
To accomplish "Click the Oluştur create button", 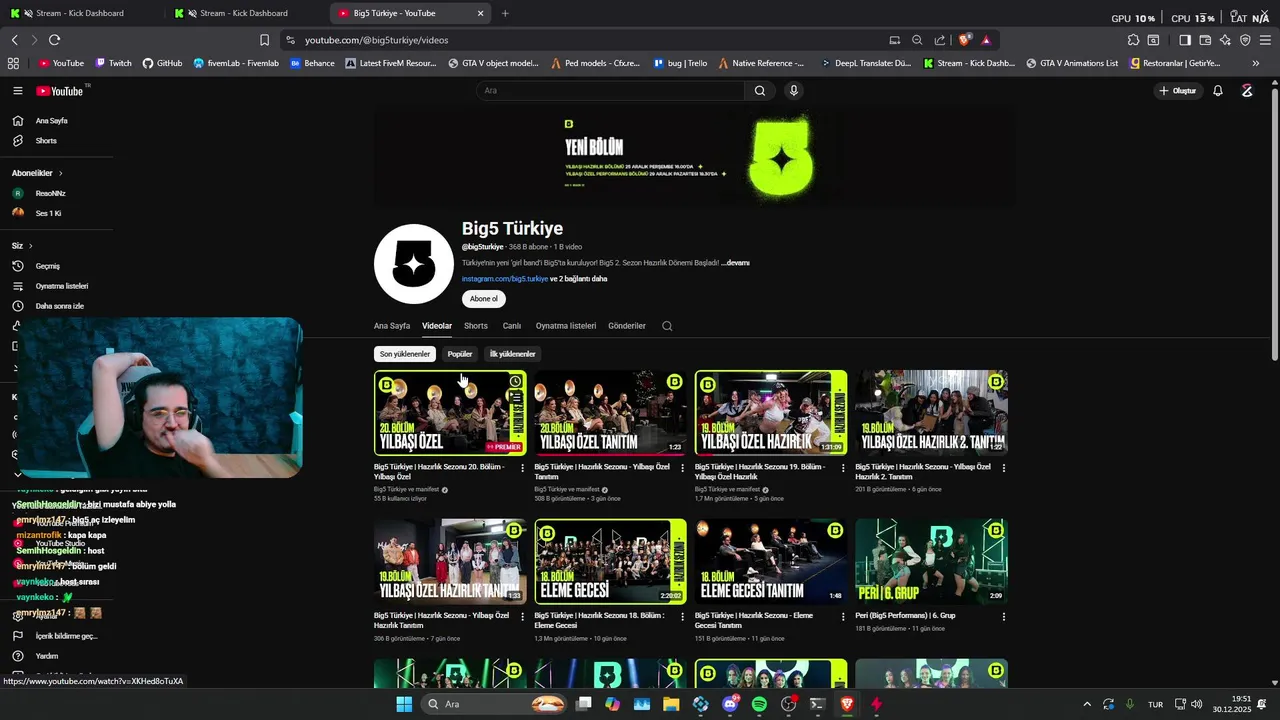I will pos(1178,91).
